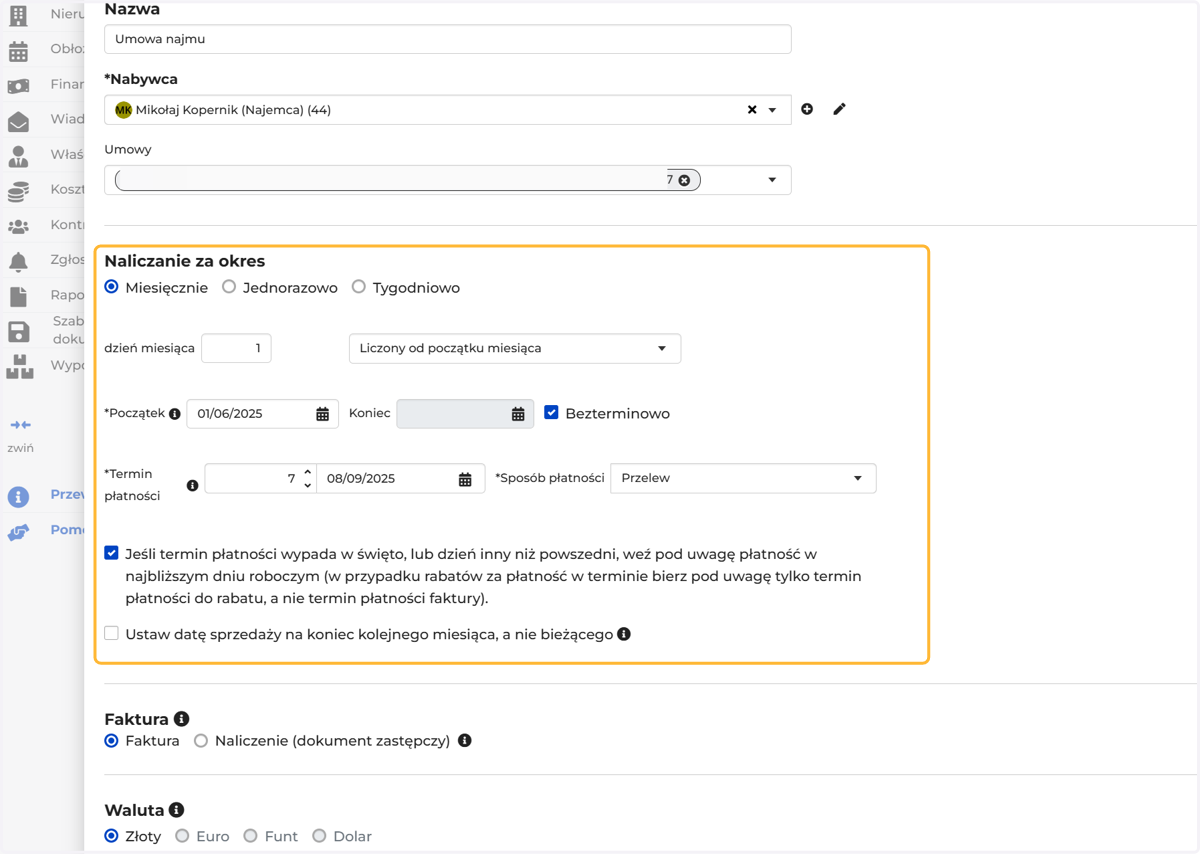Viewport: 1200px width, 854px height.
Task: Open the stacked-coins costs icon in the sidebar
Action: [18, 191]
